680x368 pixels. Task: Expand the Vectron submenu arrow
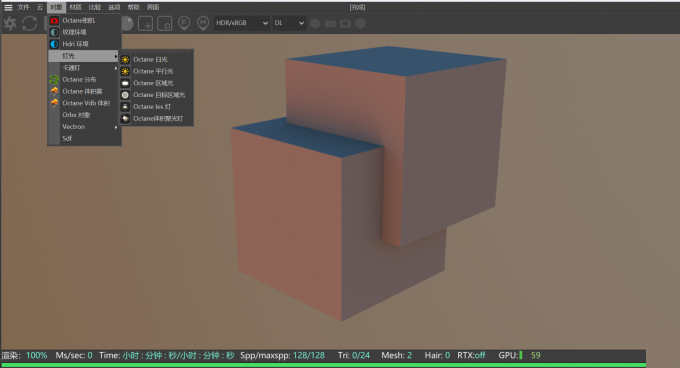click(116, 127)
